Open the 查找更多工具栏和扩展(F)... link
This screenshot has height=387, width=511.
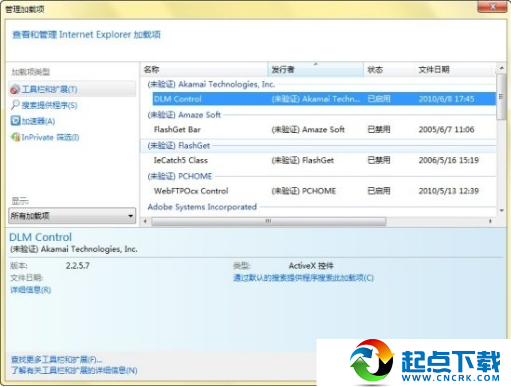tap(56, 360)
